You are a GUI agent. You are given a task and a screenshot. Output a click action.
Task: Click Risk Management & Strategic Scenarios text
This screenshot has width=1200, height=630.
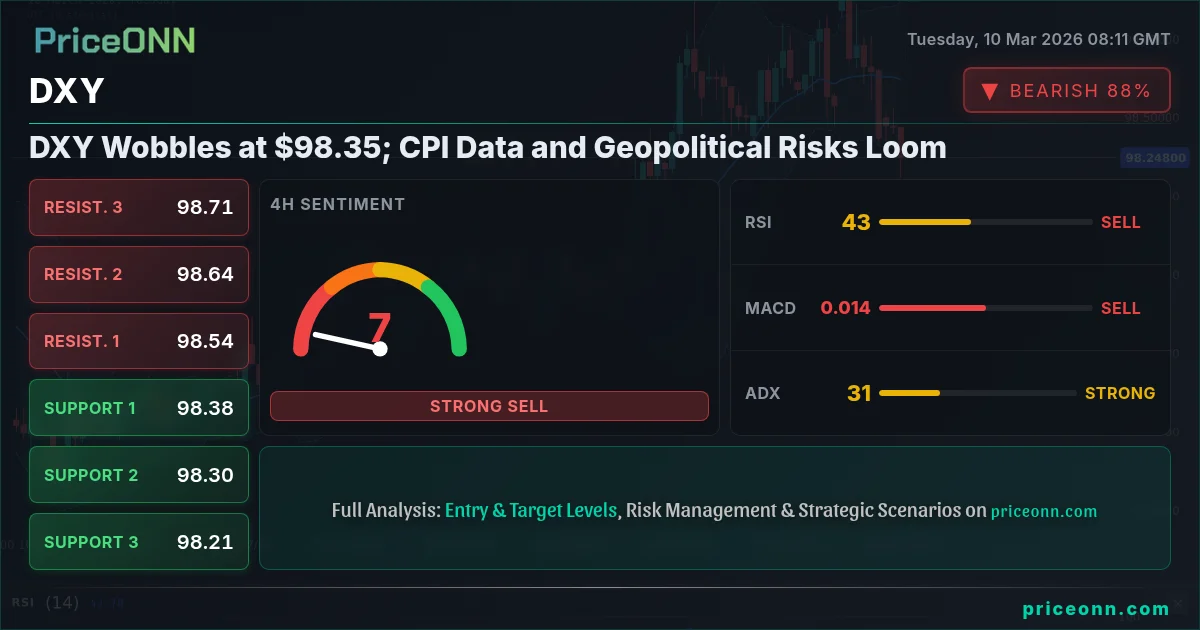[795, 510]
